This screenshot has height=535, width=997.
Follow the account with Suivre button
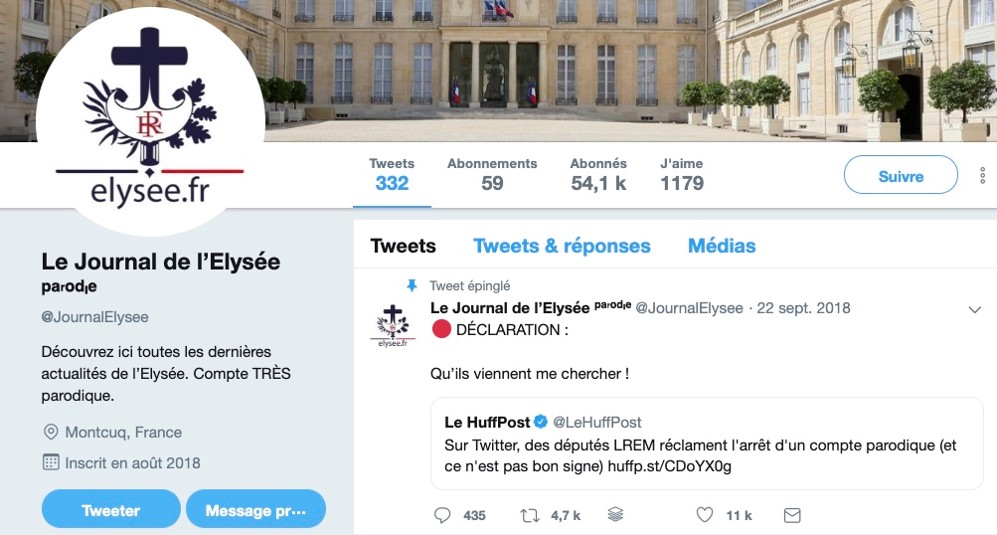pyautogui.click(x=900, y=174)
